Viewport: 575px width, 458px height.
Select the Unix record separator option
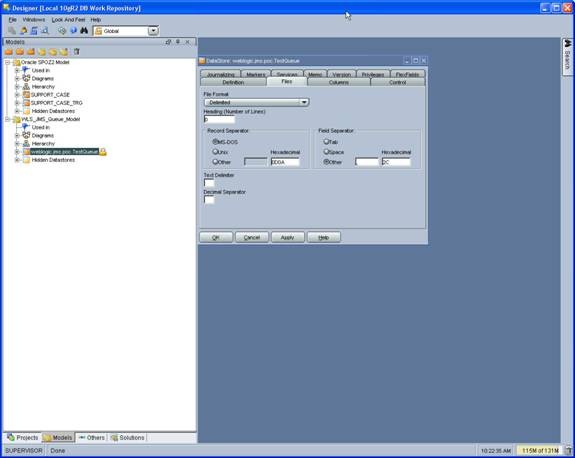220,151
